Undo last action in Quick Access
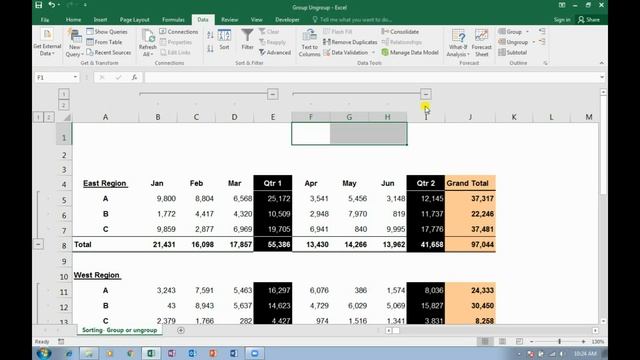The image size is (640, 360). pyautogui.click(x=51, y=5)
